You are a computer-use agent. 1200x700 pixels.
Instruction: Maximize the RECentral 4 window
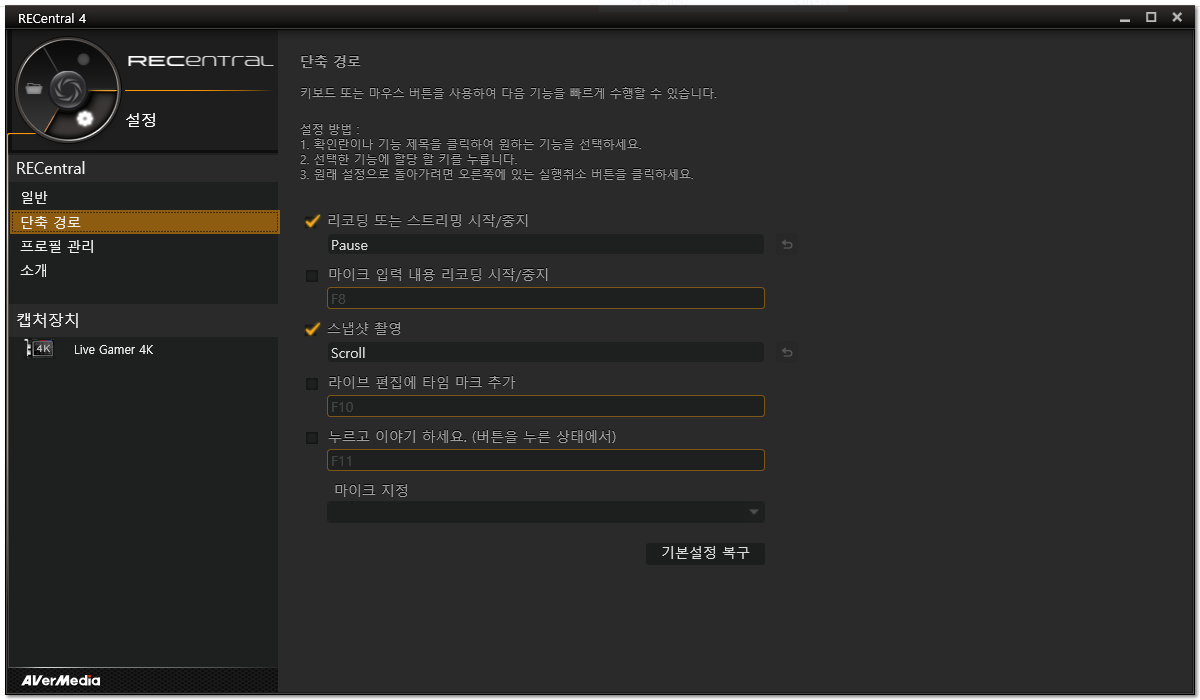[1151, 18]
